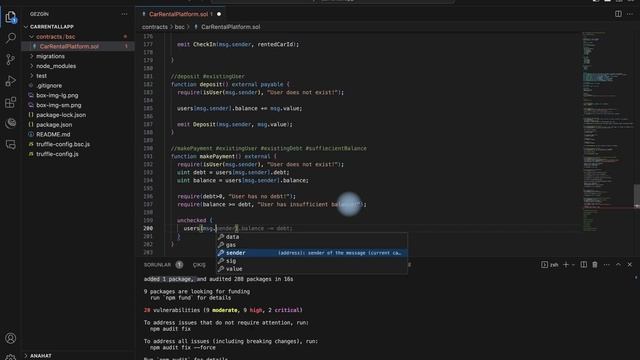This screenshot has width=640, height=360.
Task: Open the Search view in activity bar
Action: (x=11, y=38)
